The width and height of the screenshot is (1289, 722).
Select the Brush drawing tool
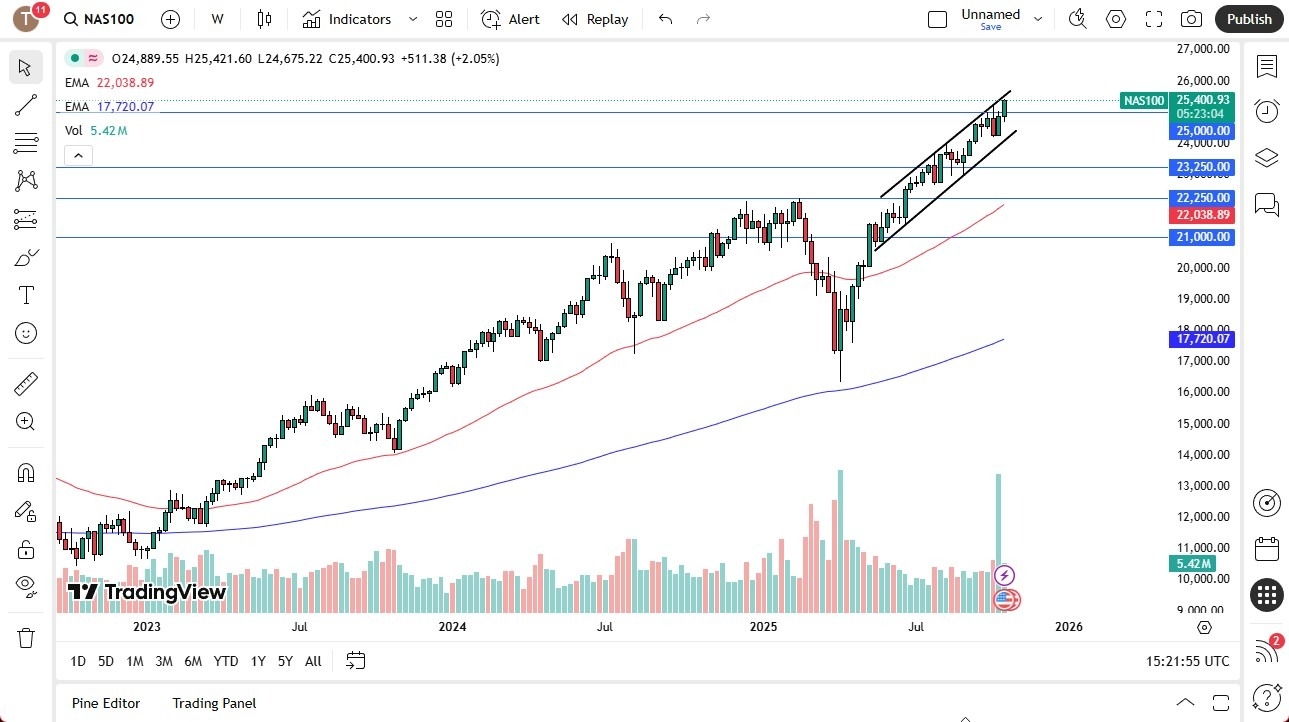tap(26, 257)
